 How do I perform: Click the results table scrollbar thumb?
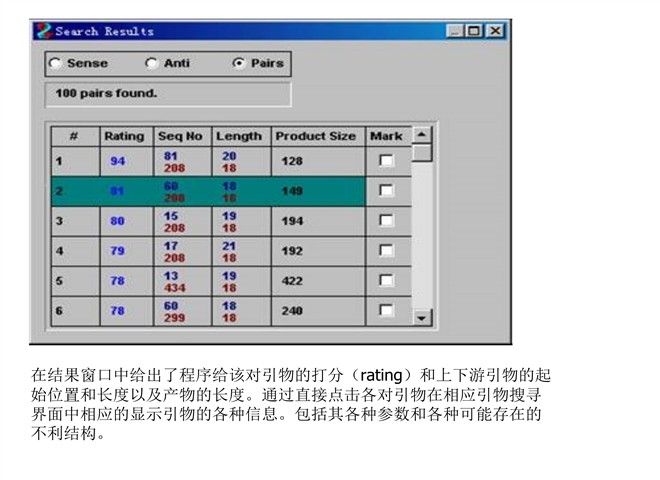coord(423,154)
